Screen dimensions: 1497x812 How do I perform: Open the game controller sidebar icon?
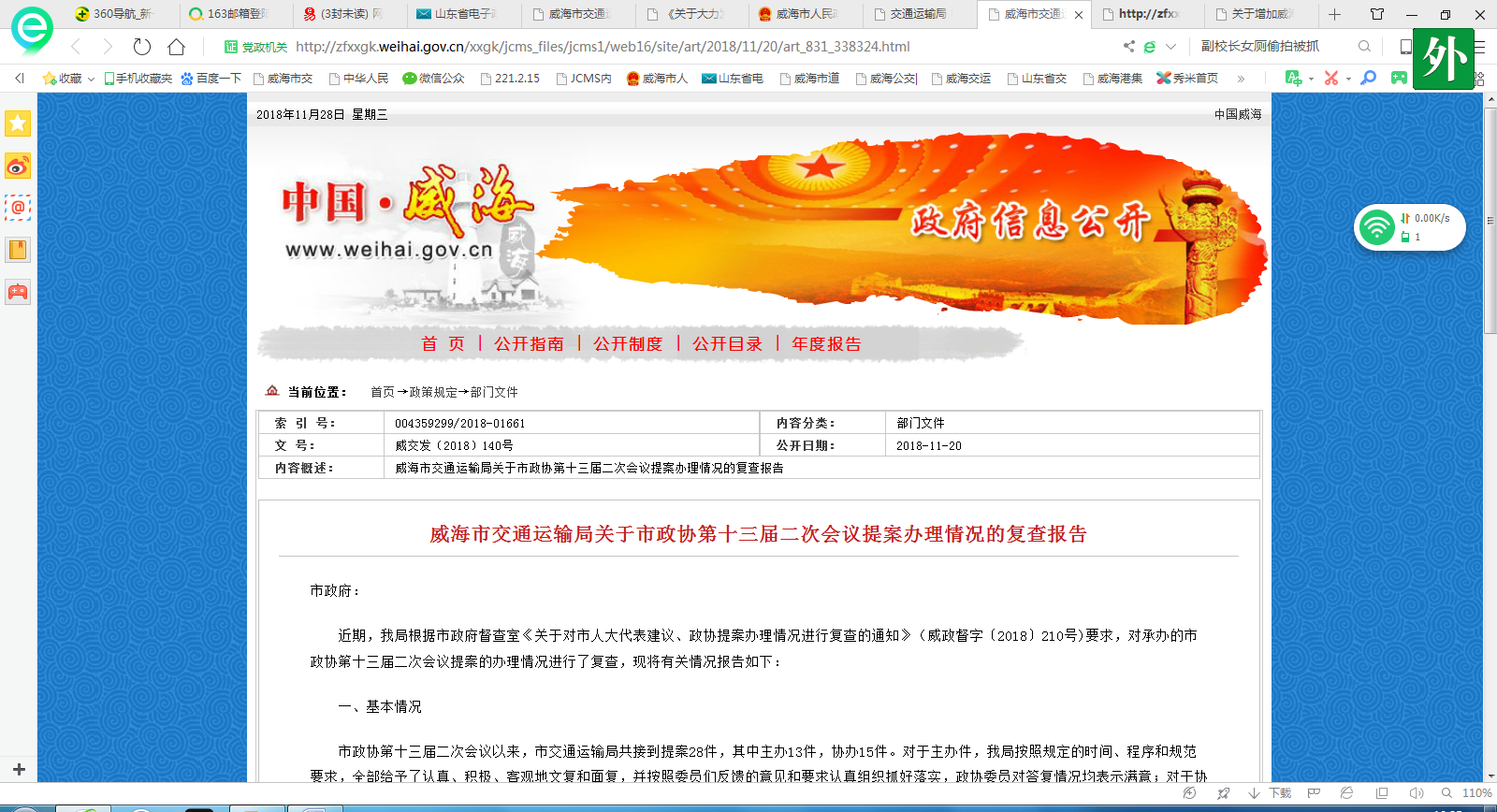tap(18, 292)
